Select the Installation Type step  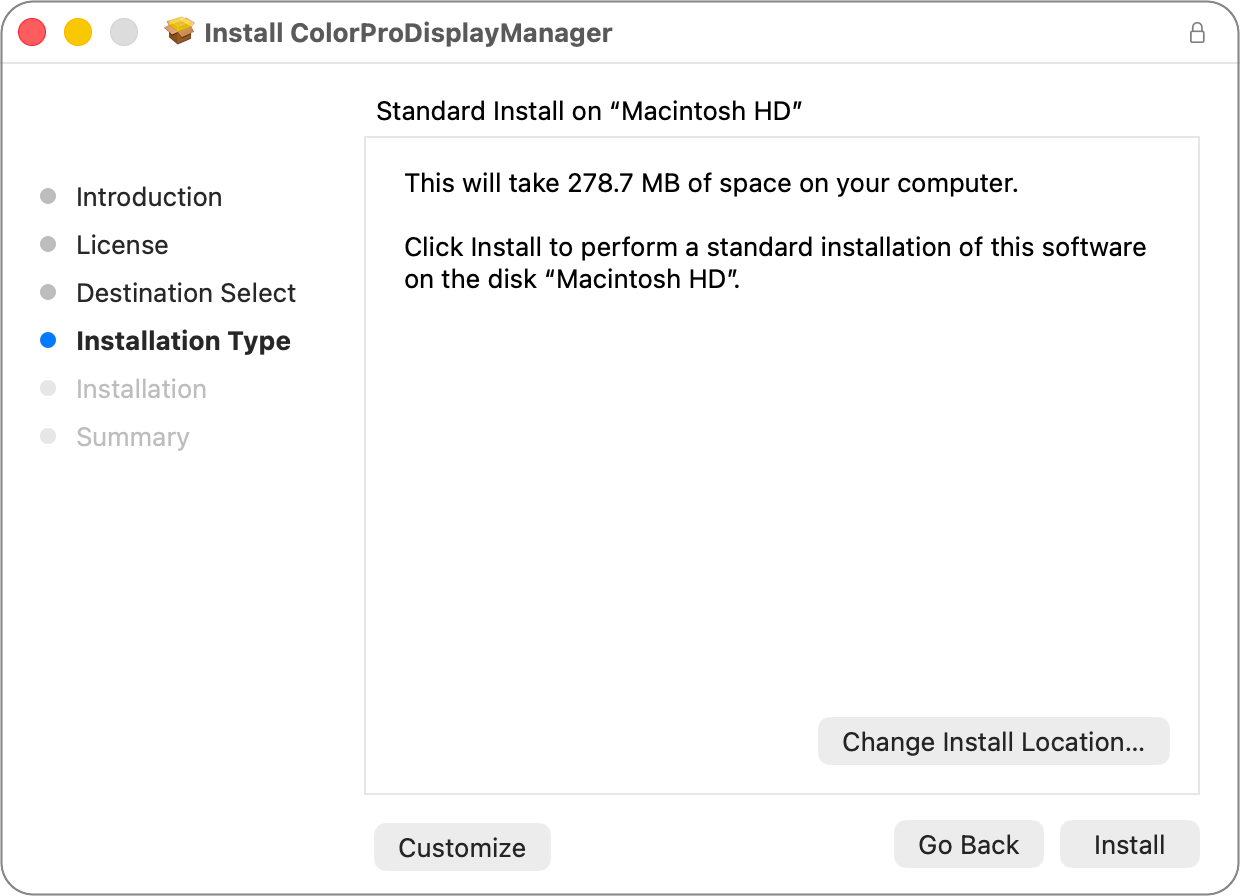point(183,340)
